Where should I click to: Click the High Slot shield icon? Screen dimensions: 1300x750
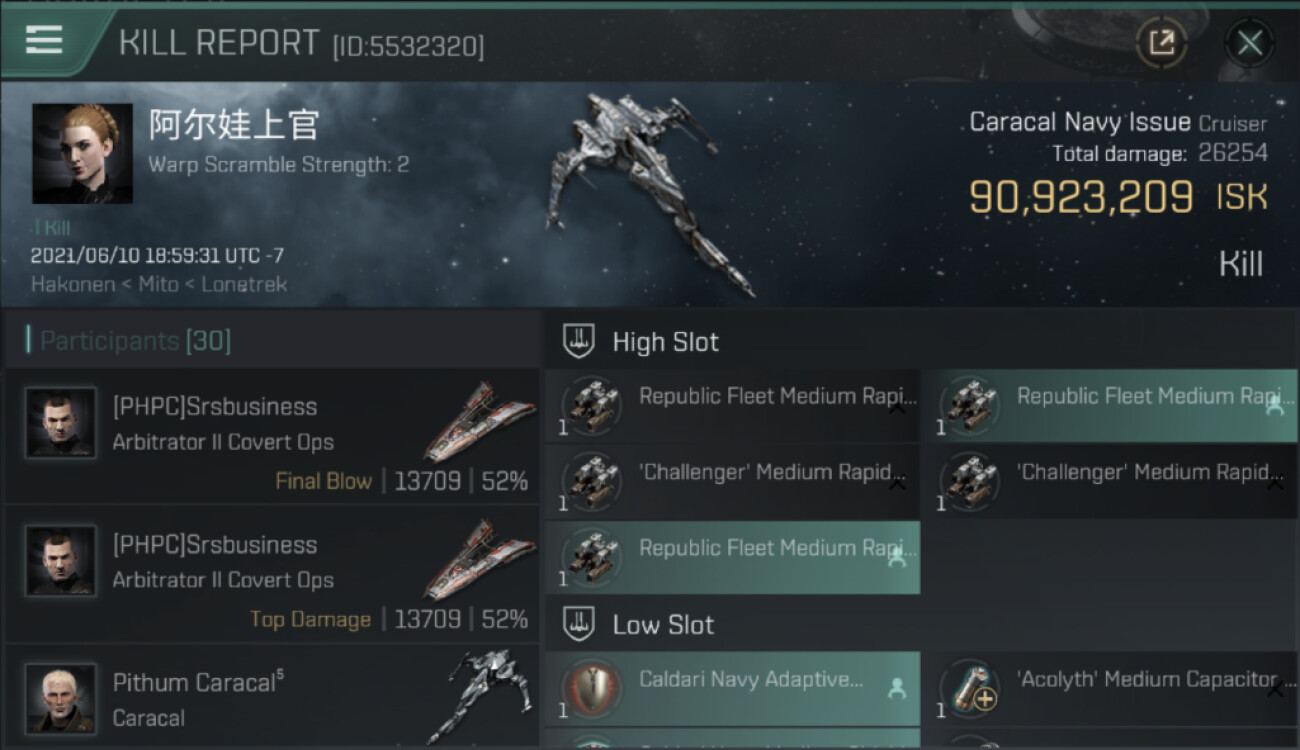[578, 342]
